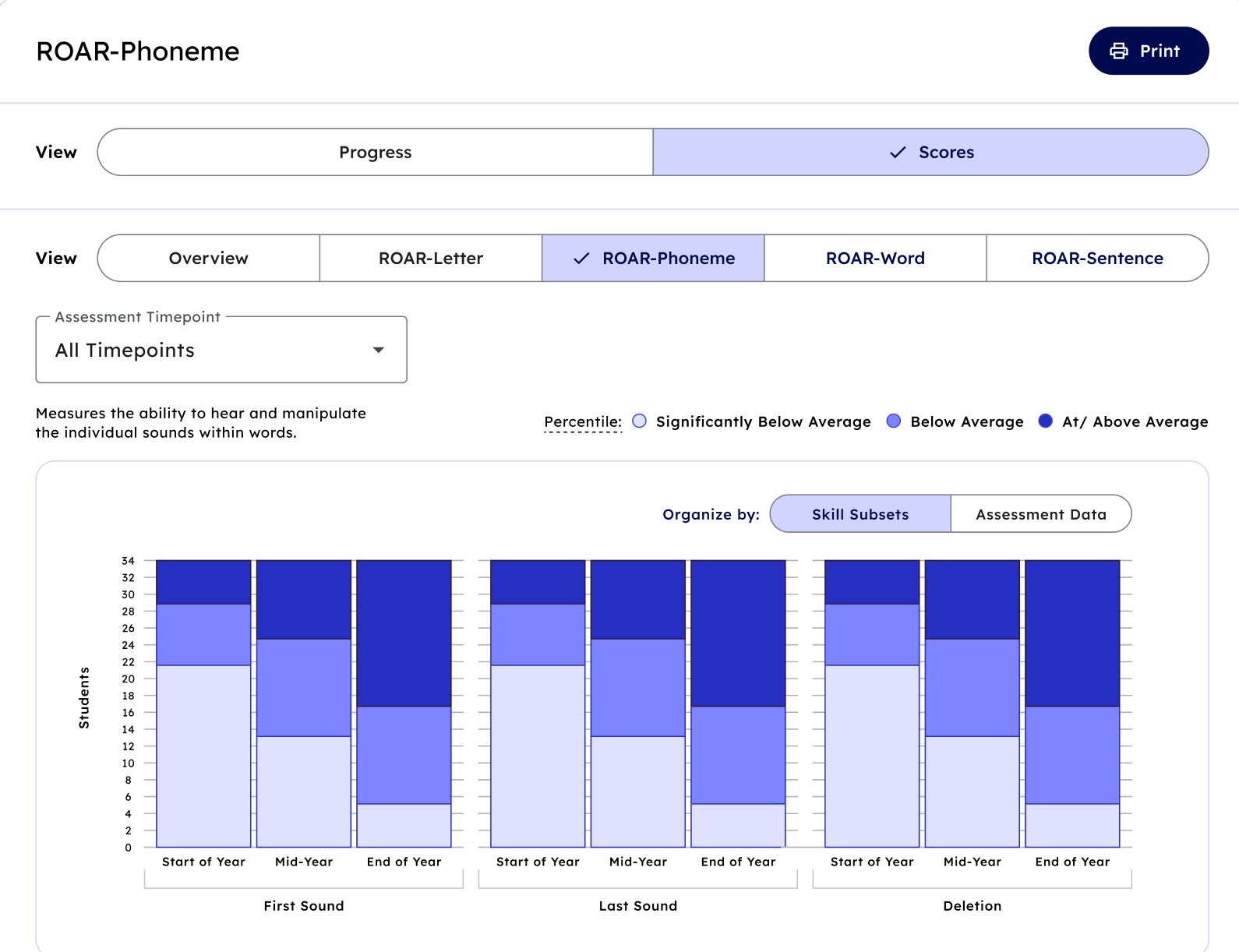Click the checkmark icon beside ROAR-Phoneme tab
The height and width of the screenshot is (952, 1239).
coord(581,259)
